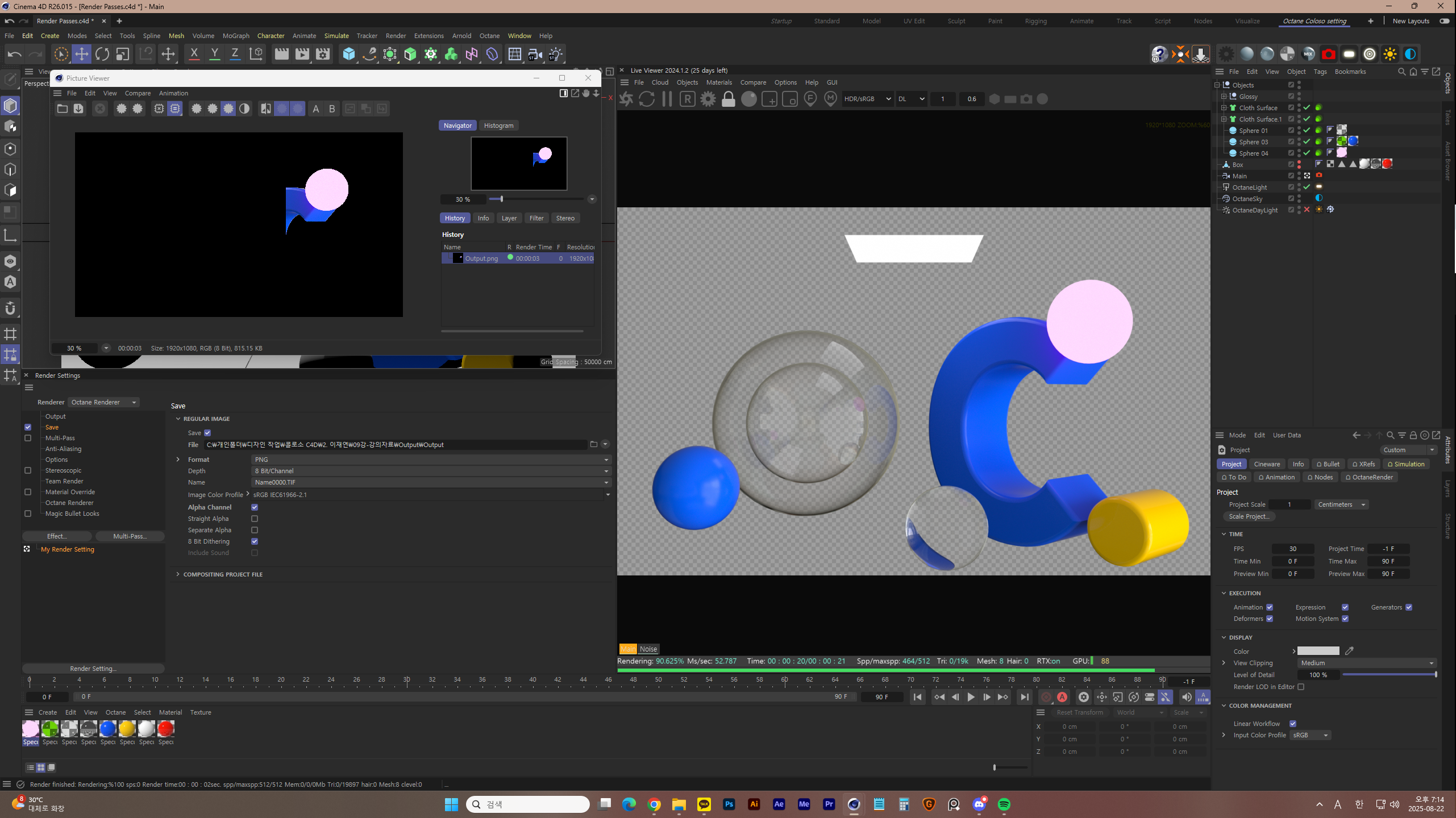The width and height of the screenshot is (1456, 818).
Task: Open Materials menu in Live Viewer
Action: 719,82
